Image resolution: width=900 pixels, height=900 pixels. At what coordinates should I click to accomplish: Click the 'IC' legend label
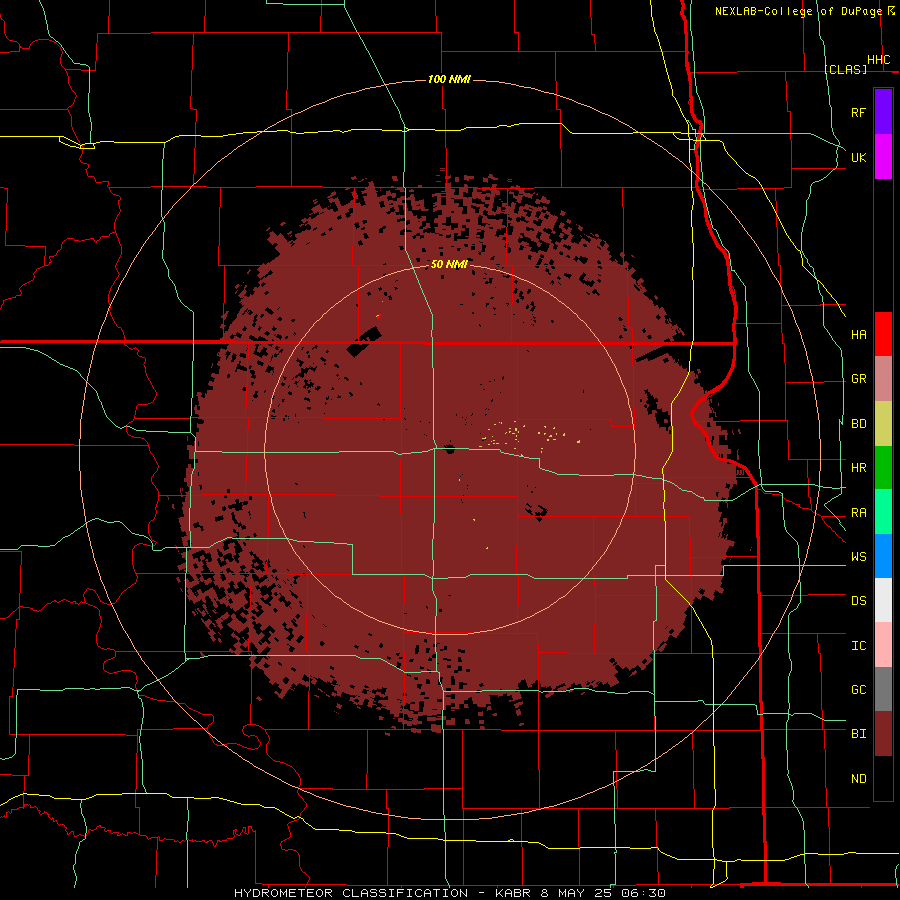pyautogui.click(x=858, y=646)
